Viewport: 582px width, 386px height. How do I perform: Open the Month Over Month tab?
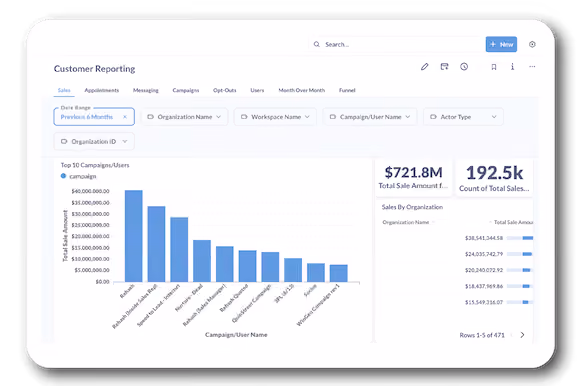click(302, 90)
